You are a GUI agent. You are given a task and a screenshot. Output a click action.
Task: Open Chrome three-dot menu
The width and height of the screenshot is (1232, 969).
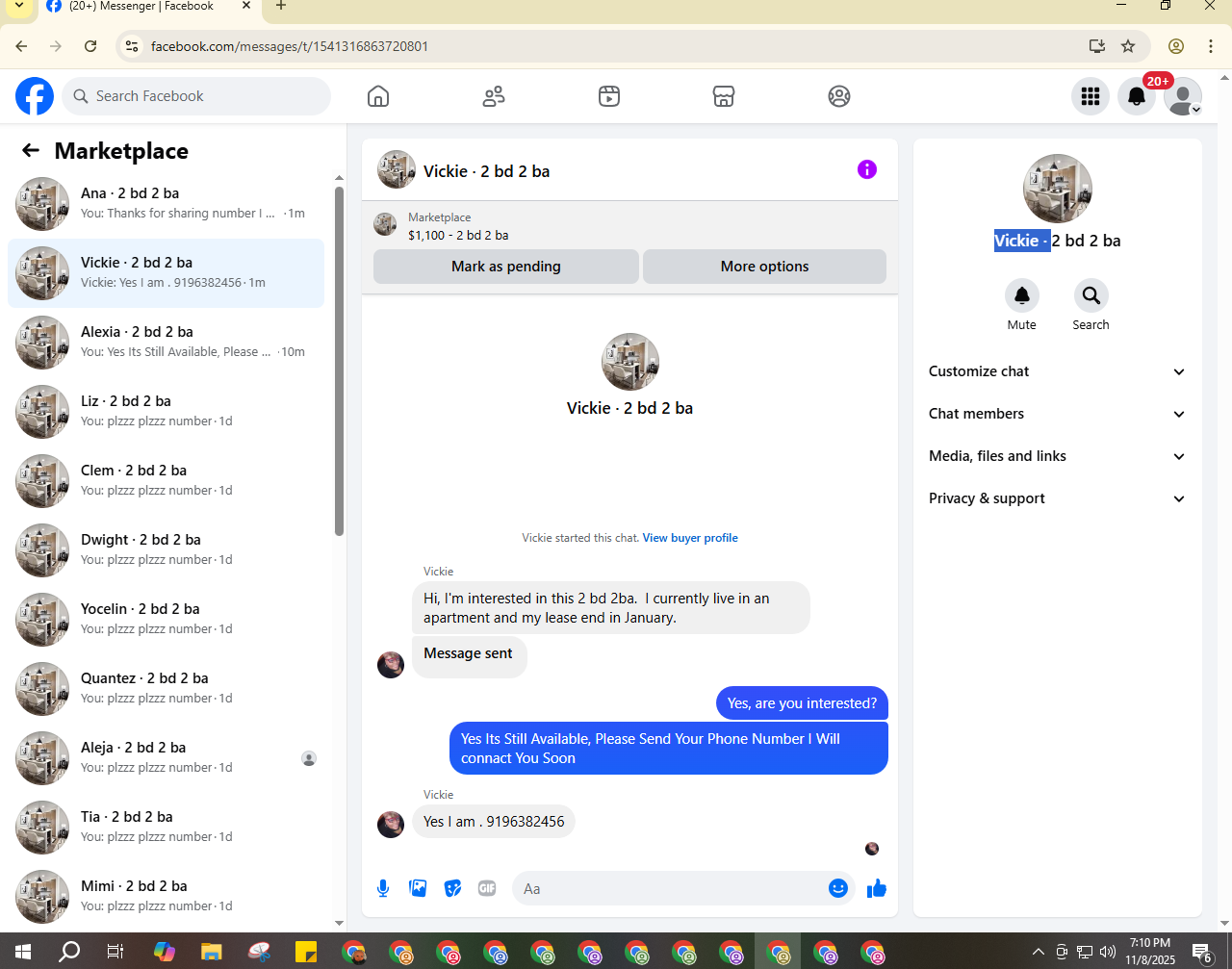click(1211, 46)
